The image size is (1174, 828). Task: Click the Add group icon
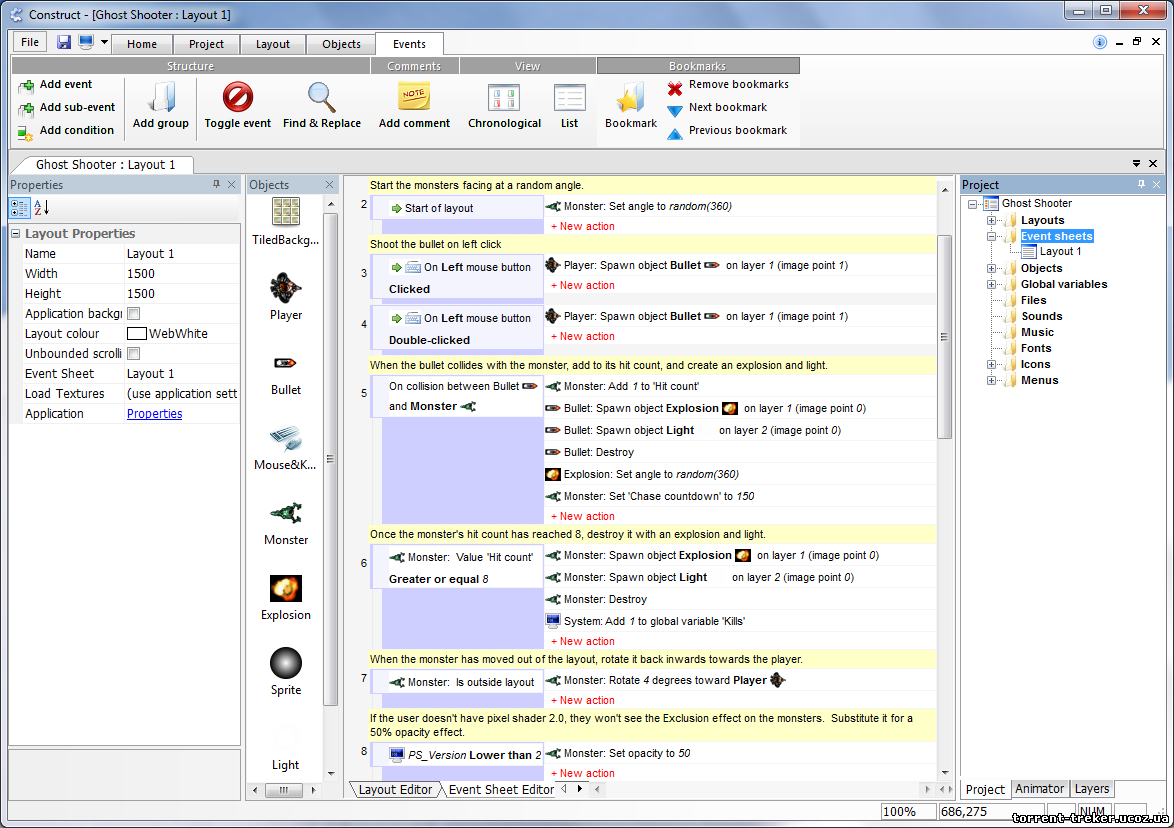point(160,98)
